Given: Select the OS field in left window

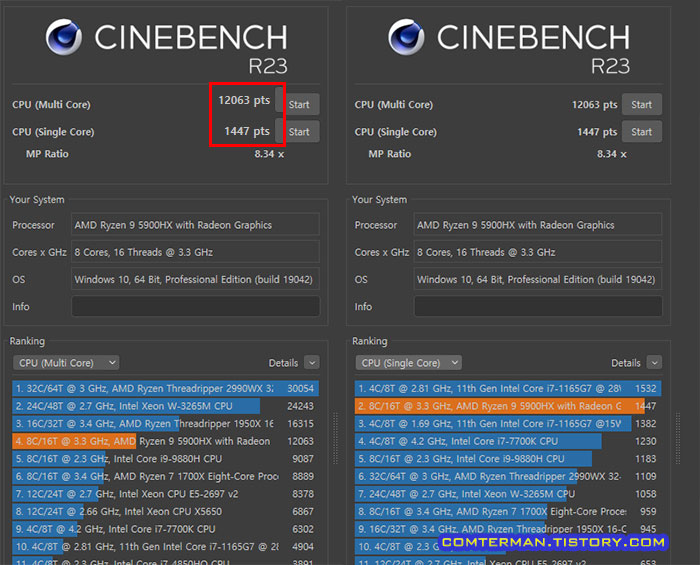Looking at the screenshot, I should pyautogui.click(x=196, y=279).
